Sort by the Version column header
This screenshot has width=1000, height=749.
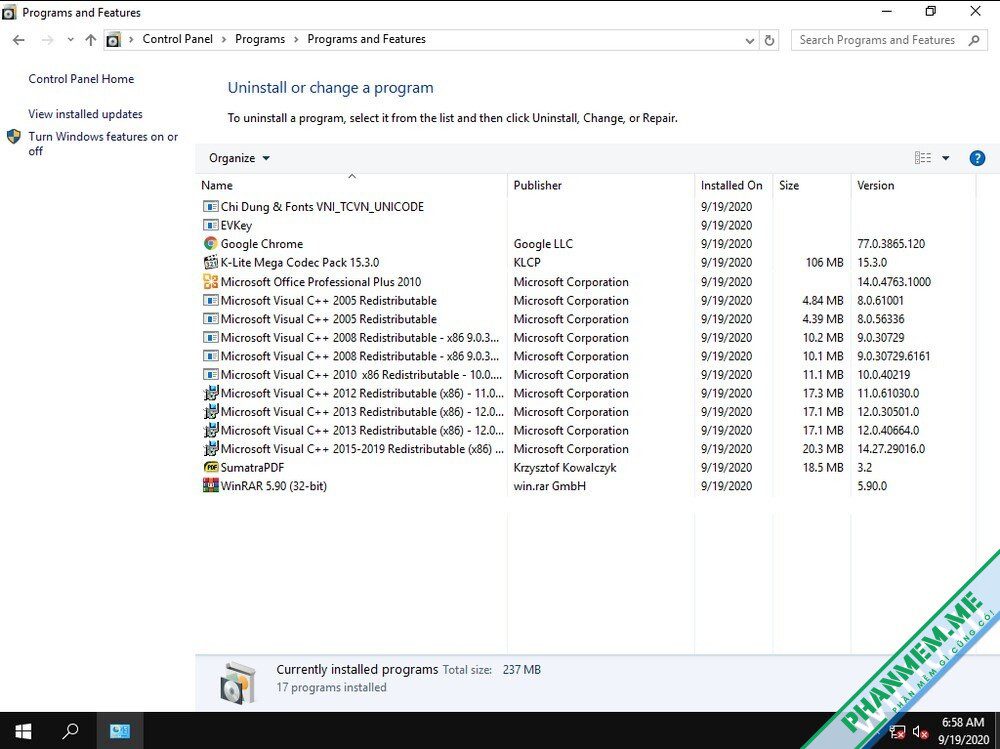click(x=913, y=185)
